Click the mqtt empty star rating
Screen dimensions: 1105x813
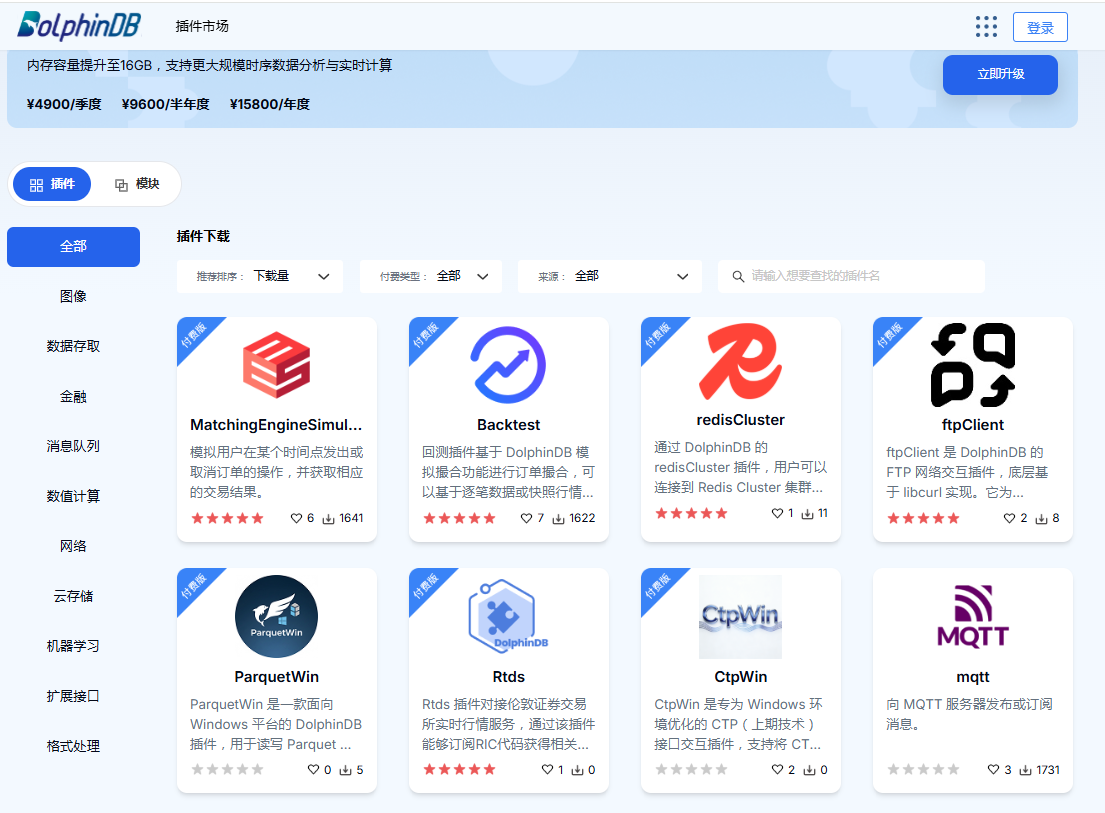pyautogui.click(x=923, y=770)
